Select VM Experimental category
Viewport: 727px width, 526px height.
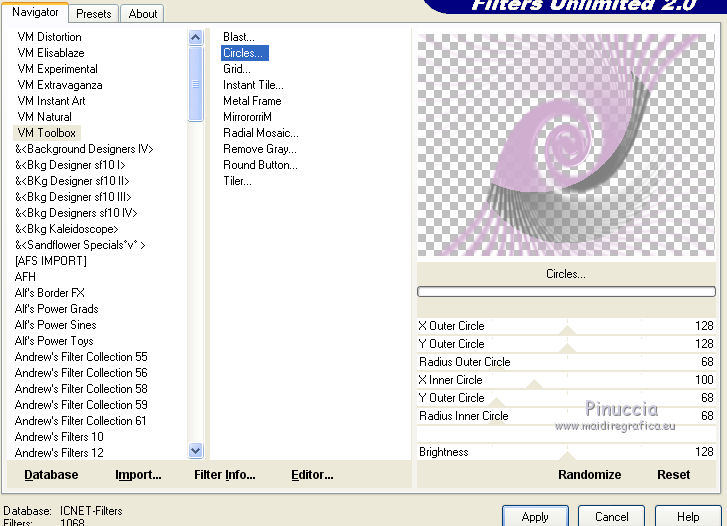click(x=57, y=69)
